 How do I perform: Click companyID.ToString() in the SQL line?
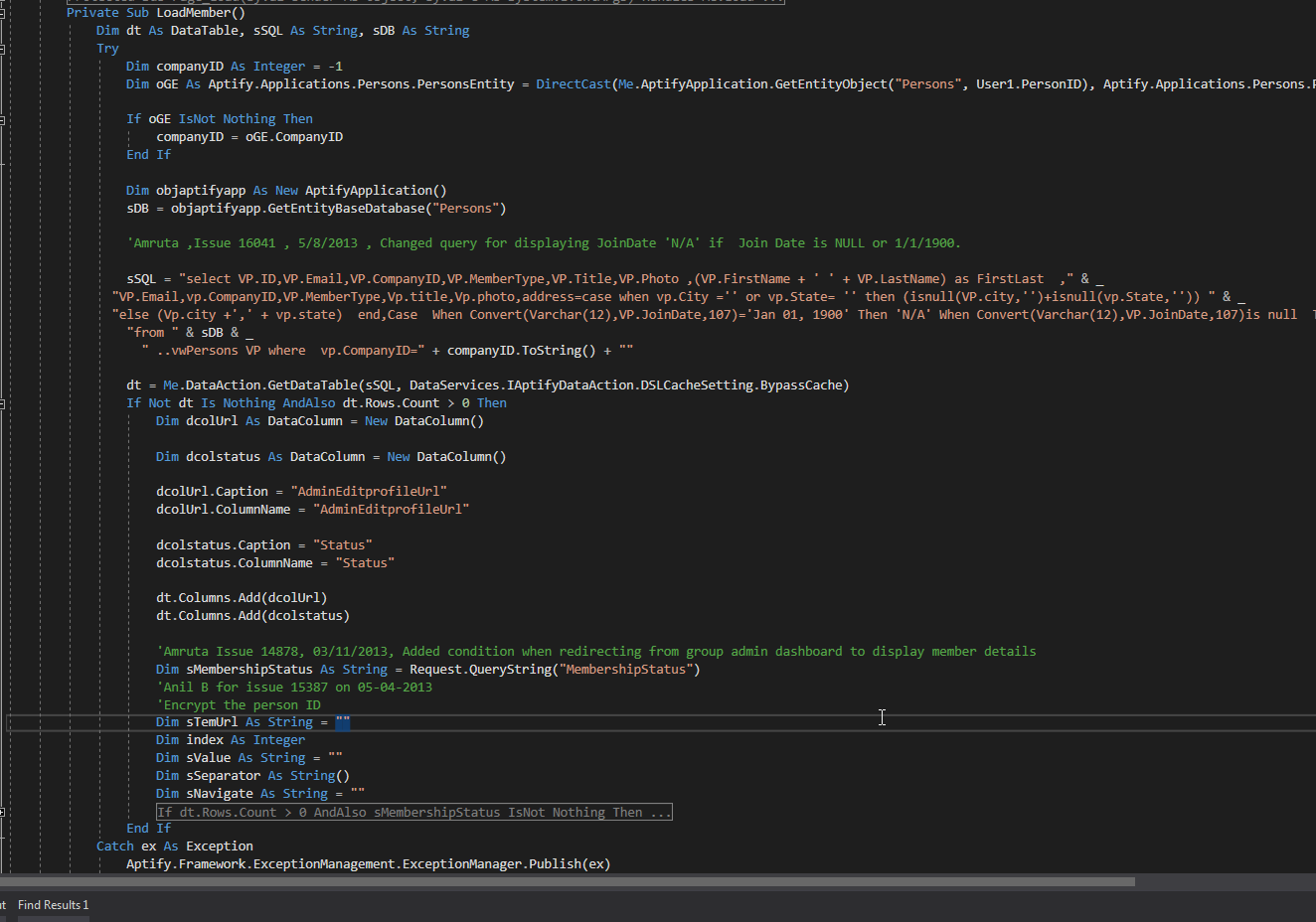522,351
